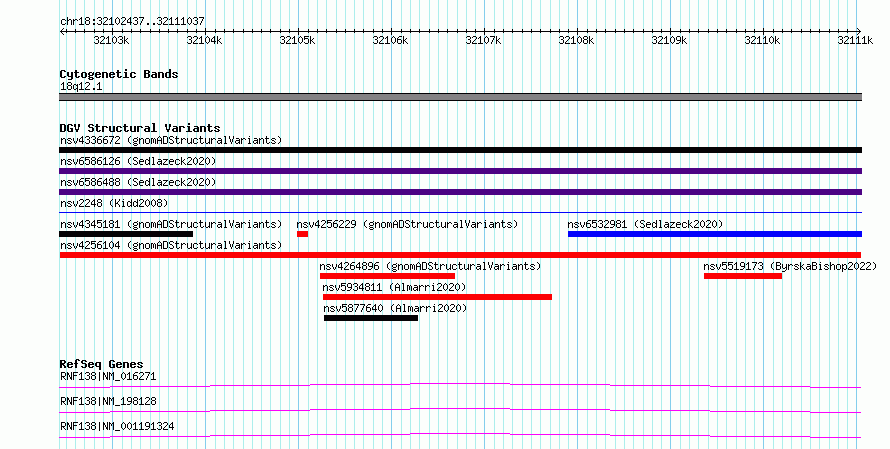The width and height of the screenshot is (890, 449).
Task: Open the nsv4345181 (gnomADStructuralVariants) label
Action: click(171, 224)
